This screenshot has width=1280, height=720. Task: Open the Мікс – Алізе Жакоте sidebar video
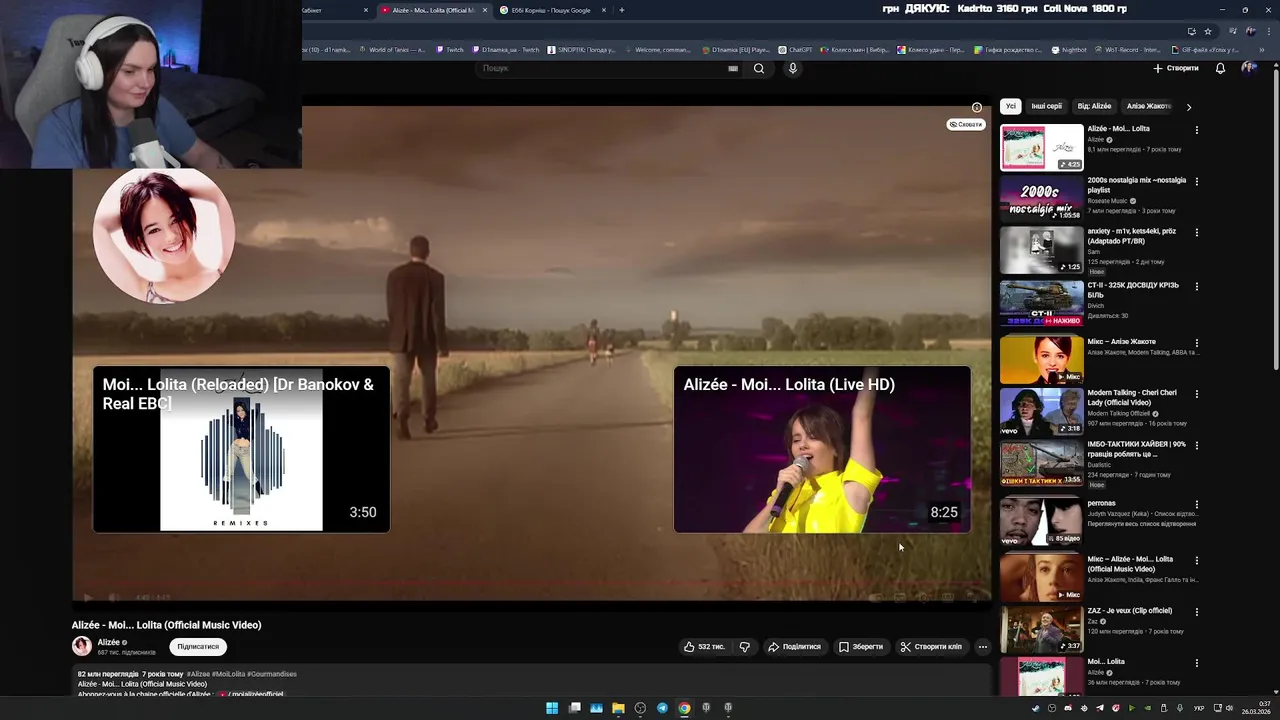[x=1042, y=360]
